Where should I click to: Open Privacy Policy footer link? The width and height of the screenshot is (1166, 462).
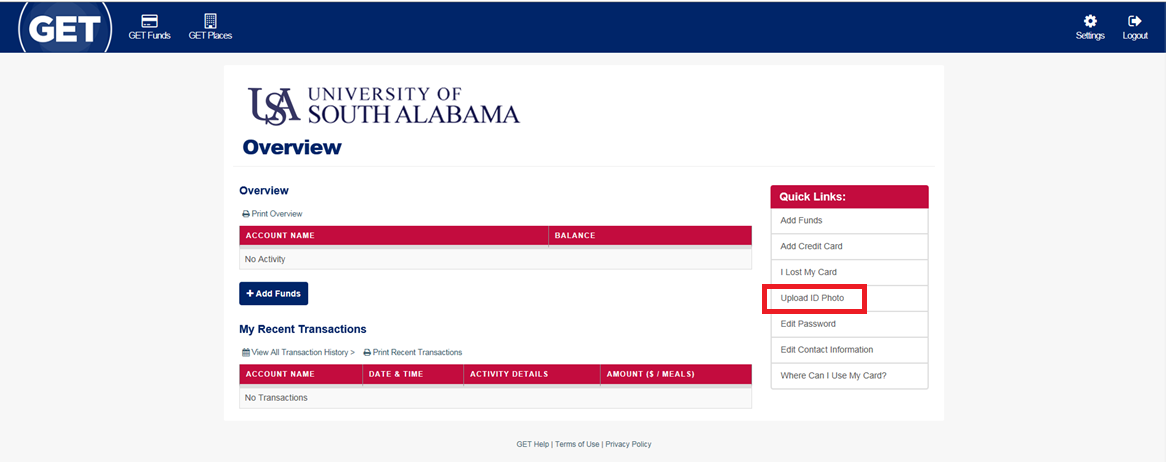(x=628, y=444)
